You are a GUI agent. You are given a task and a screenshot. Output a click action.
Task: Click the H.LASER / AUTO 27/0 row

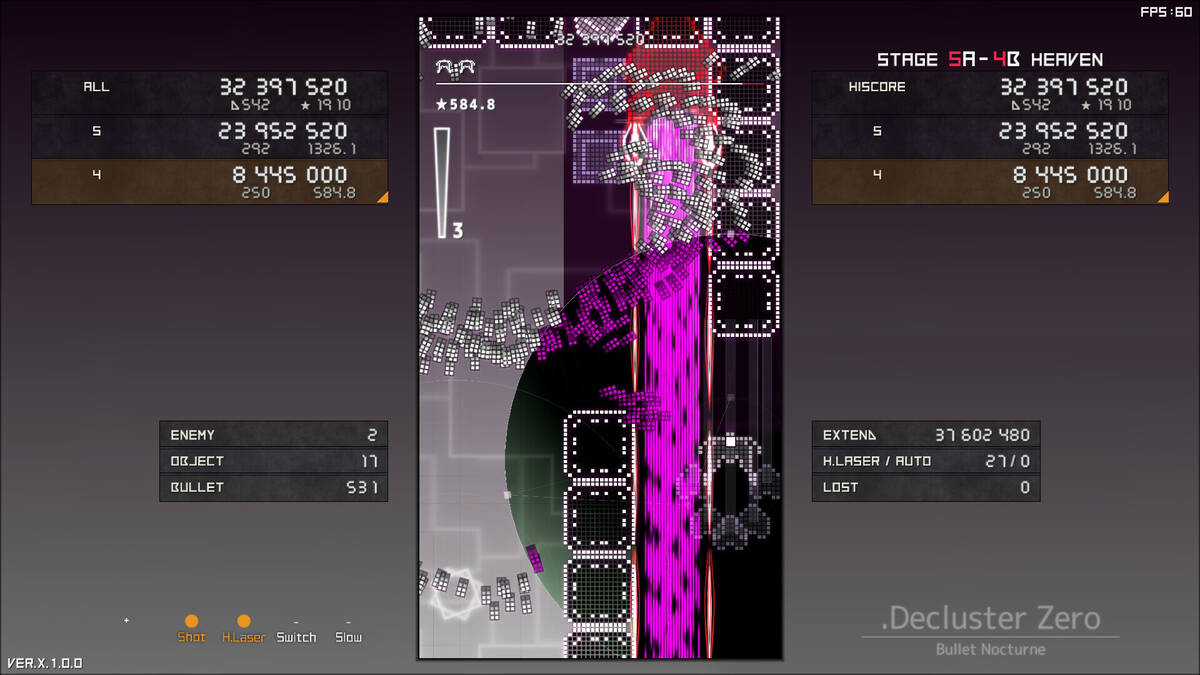click(926, 461)
